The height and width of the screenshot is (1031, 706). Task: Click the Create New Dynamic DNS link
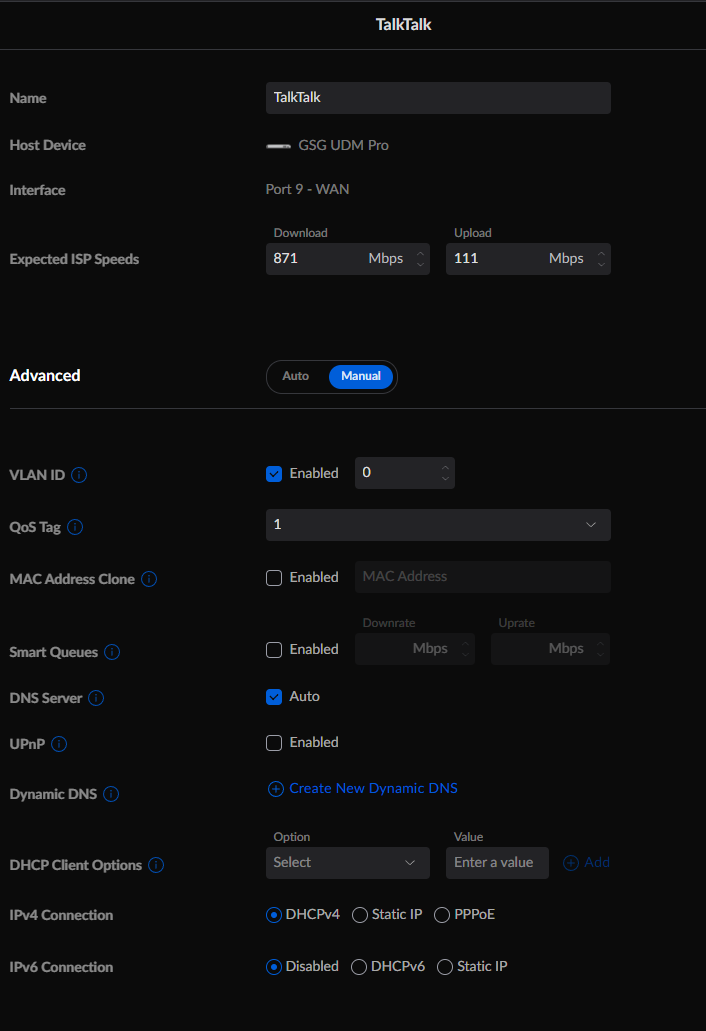point(363,789)
